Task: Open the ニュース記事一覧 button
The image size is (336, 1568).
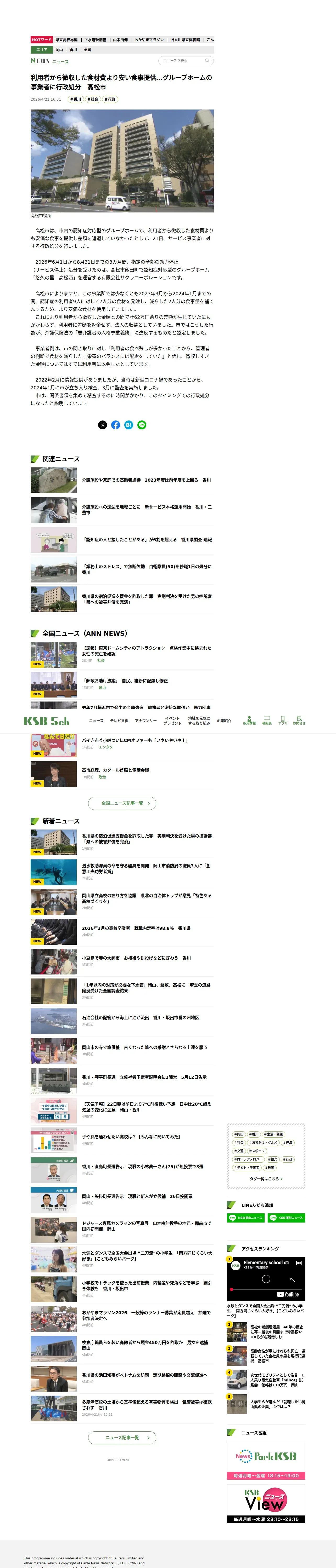Action: (x=122, y=1438)
